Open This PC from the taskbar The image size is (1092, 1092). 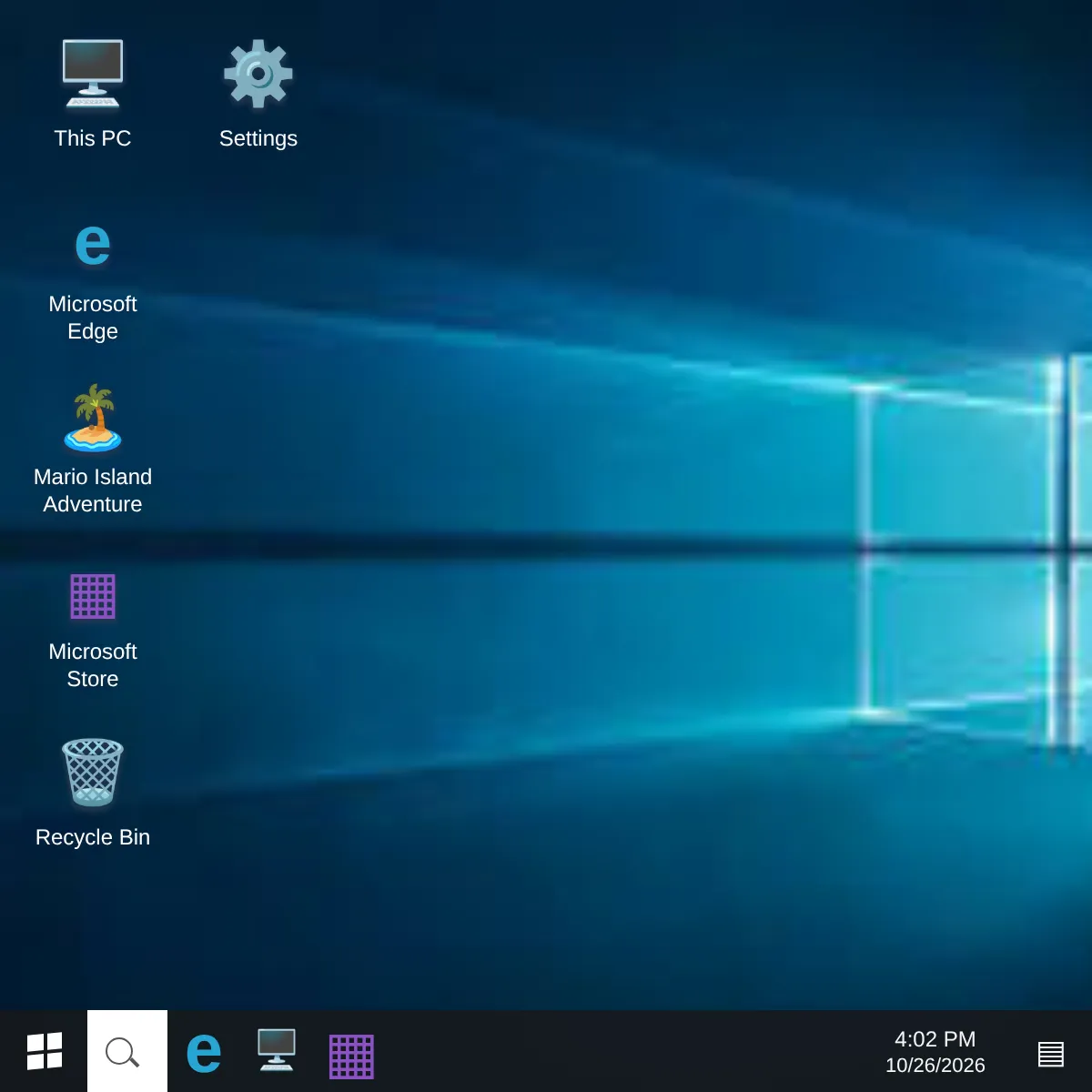277,1050
